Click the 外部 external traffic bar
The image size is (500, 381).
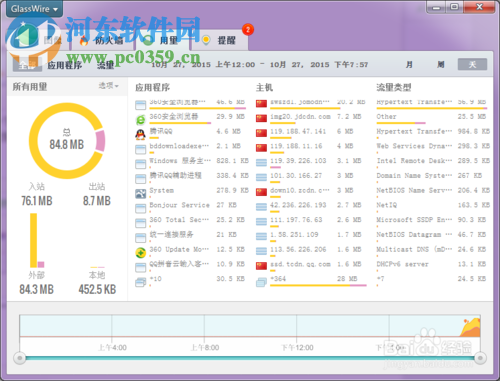(x=33, y=241)
